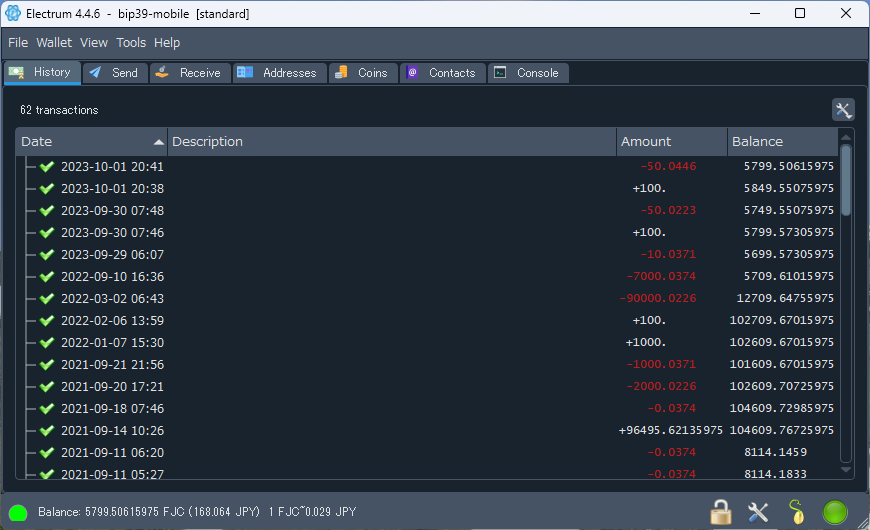This screenshot has width=870, height=530.
Task: Click the confirmed checkmark for 2022-01-07 15:30
Action: pyautogui.click(x=47, y=342)
